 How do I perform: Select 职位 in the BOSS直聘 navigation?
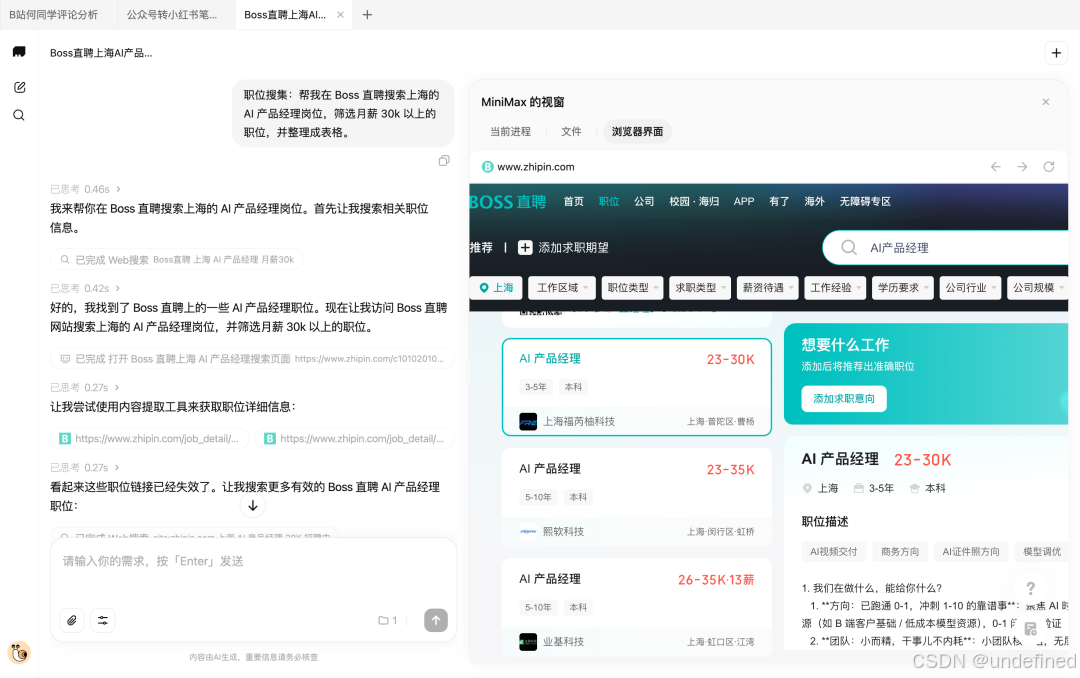[609, 201]
